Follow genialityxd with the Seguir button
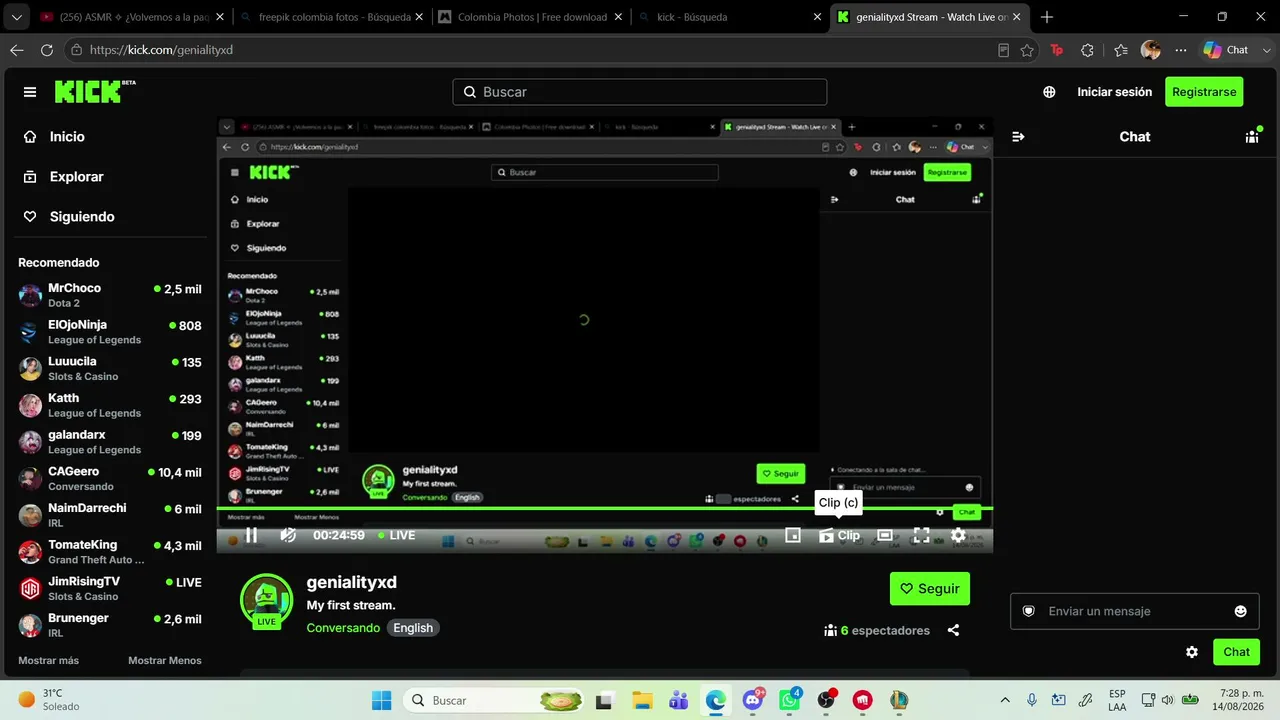This screenshot has width=1280, height=720. [x=930, y=589]
